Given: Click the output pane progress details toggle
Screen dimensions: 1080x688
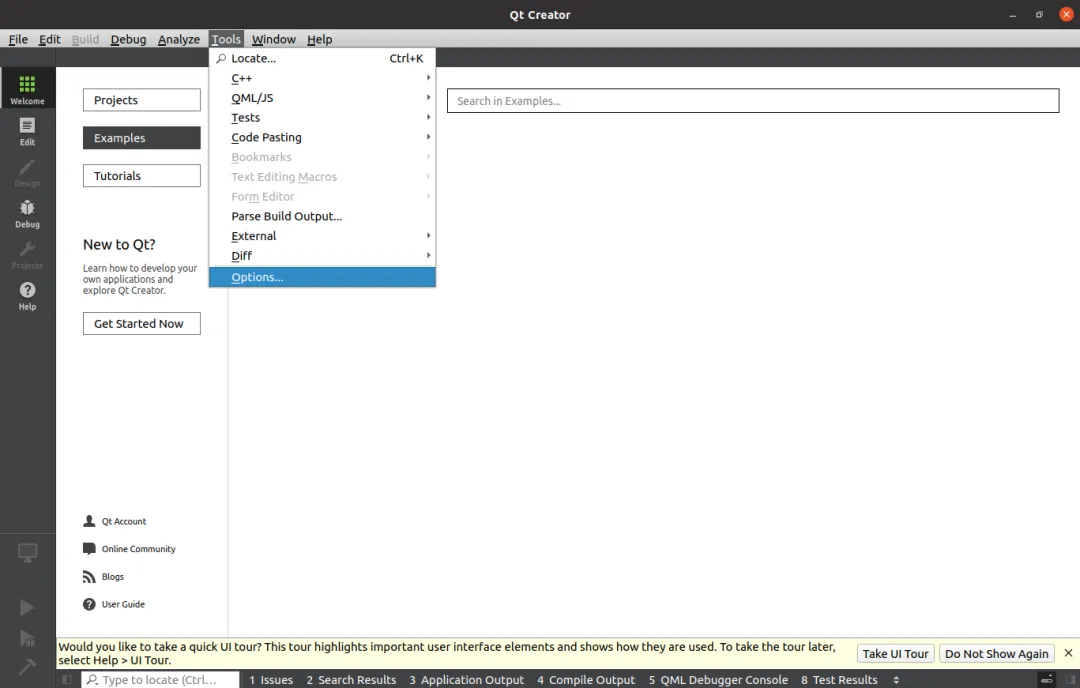Looking at the screenshot, I should pyautogui.click(x=1046, y=680).
